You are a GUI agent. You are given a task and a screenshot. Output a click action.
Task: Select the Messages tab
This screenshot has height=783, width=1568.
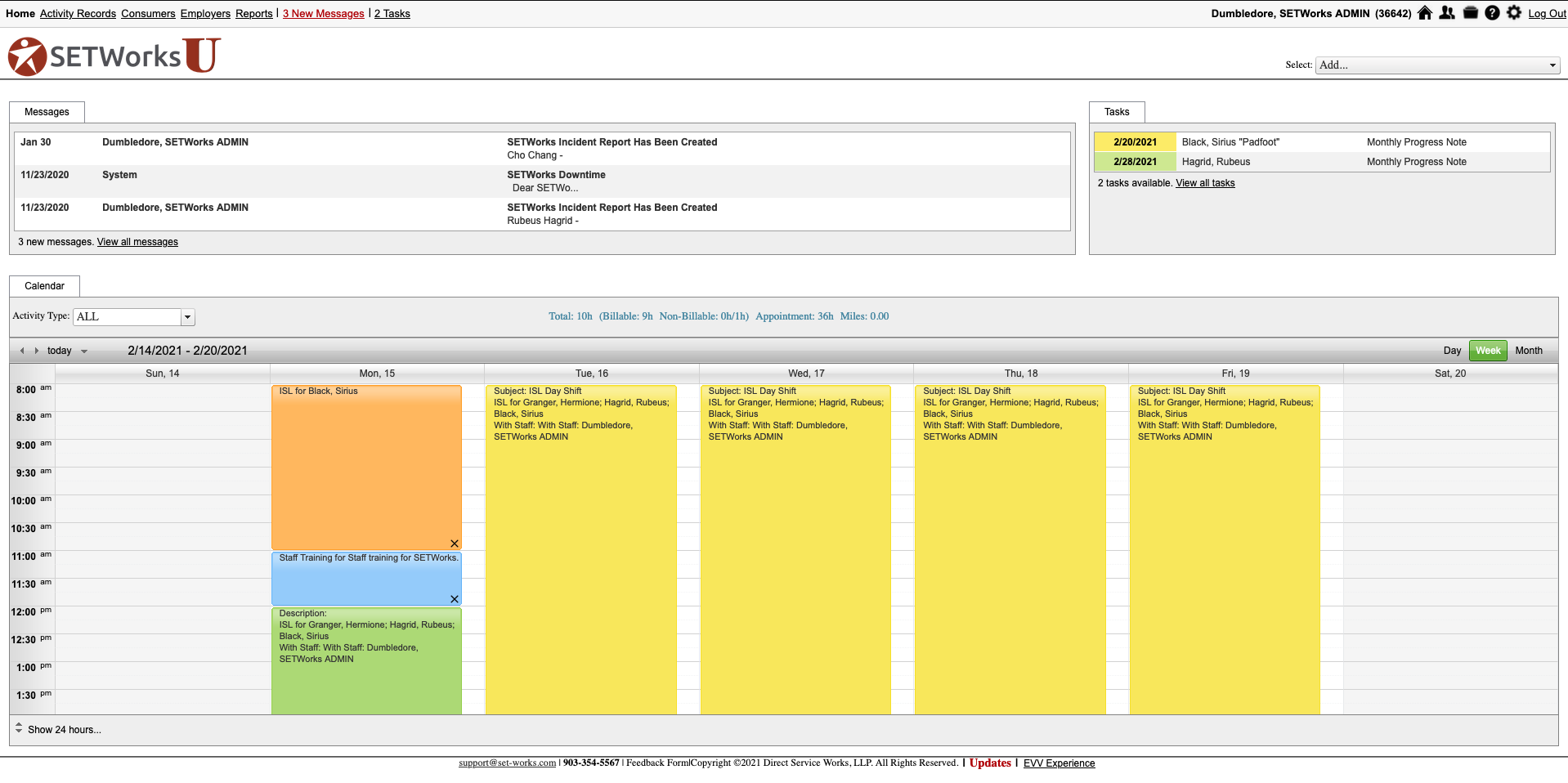(47, 112)
